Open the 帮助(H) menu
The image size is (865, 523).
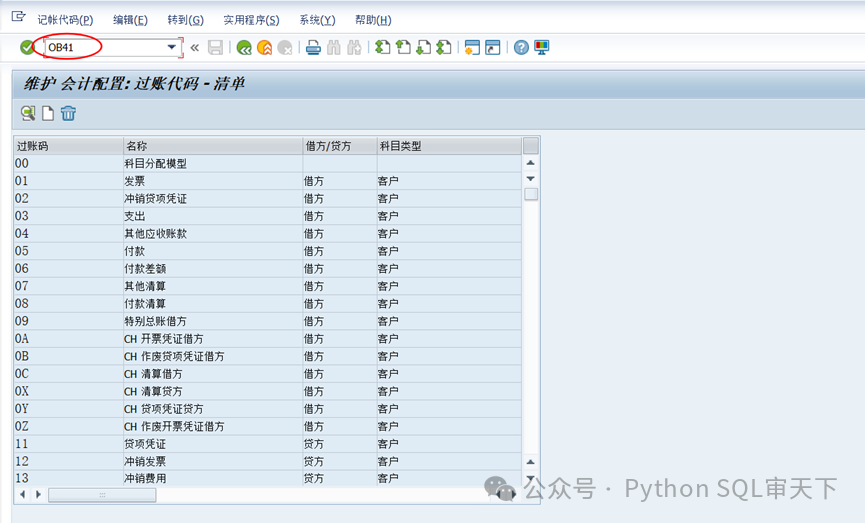[x=373, y=20]
